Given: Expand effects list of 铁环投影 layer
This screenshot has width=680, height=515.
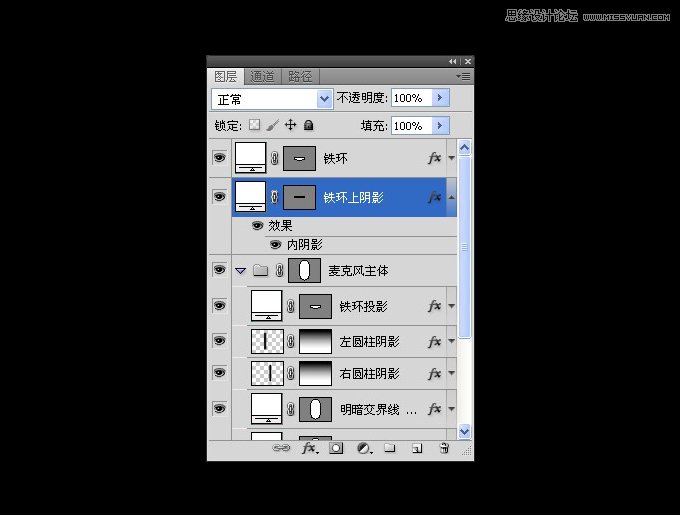Looking at the screenshot, I should (451, 306).
